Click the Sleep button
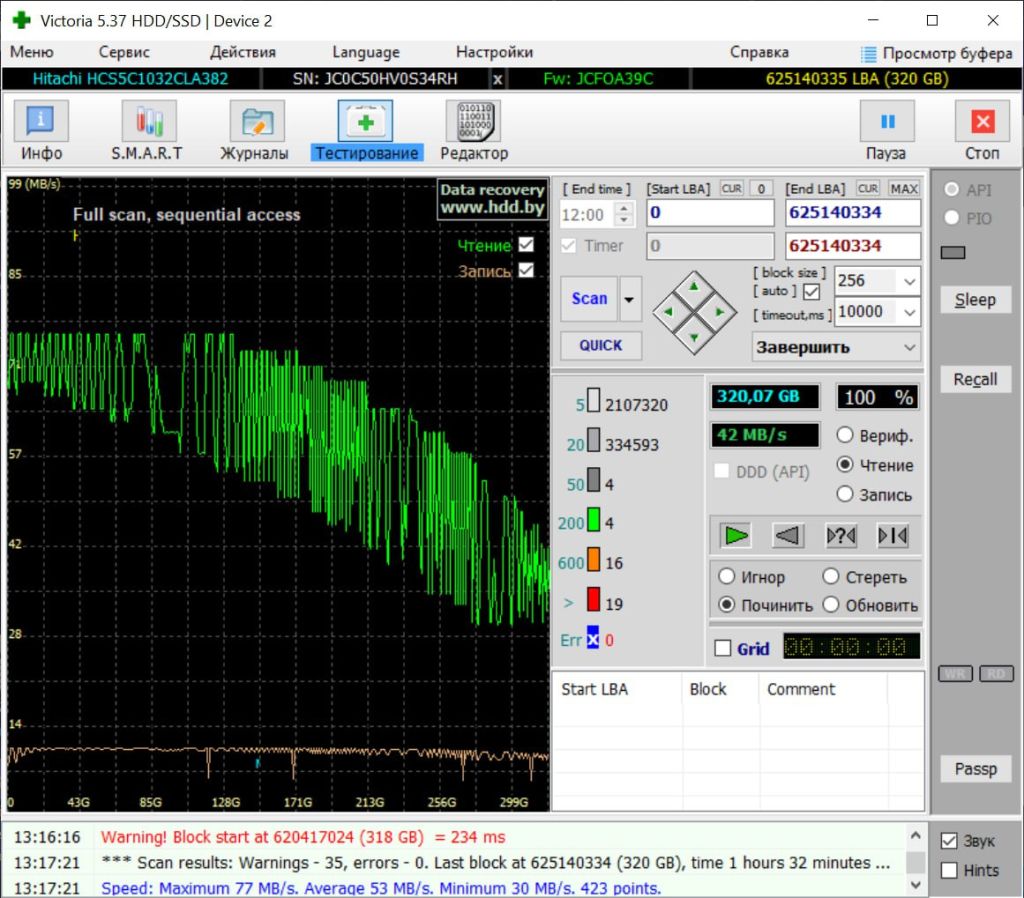The height and width of the screenshot is (898, 1024). 975,300
